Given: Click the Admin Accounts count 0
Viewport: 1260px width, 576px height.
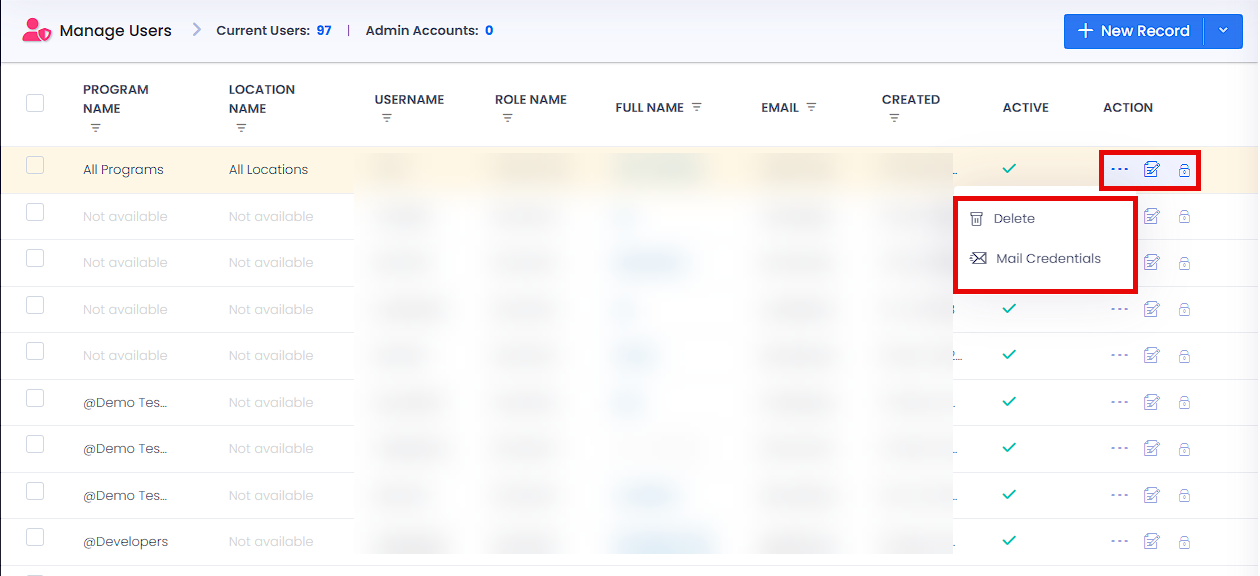Looking at the screenshot, I should pos(489,30).
